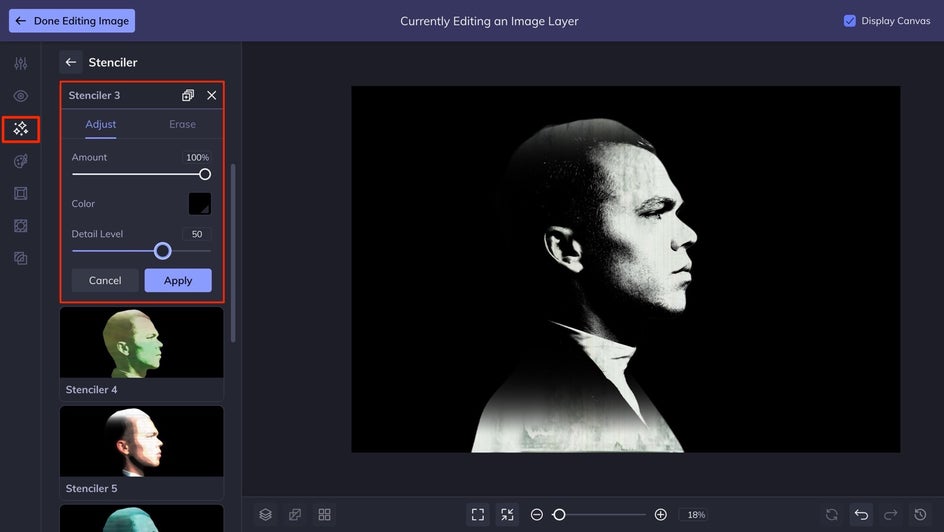The height and width of the screenshot is (532, 944).
Task: Click the 18% zoom value field
Action: click(696, 515)
